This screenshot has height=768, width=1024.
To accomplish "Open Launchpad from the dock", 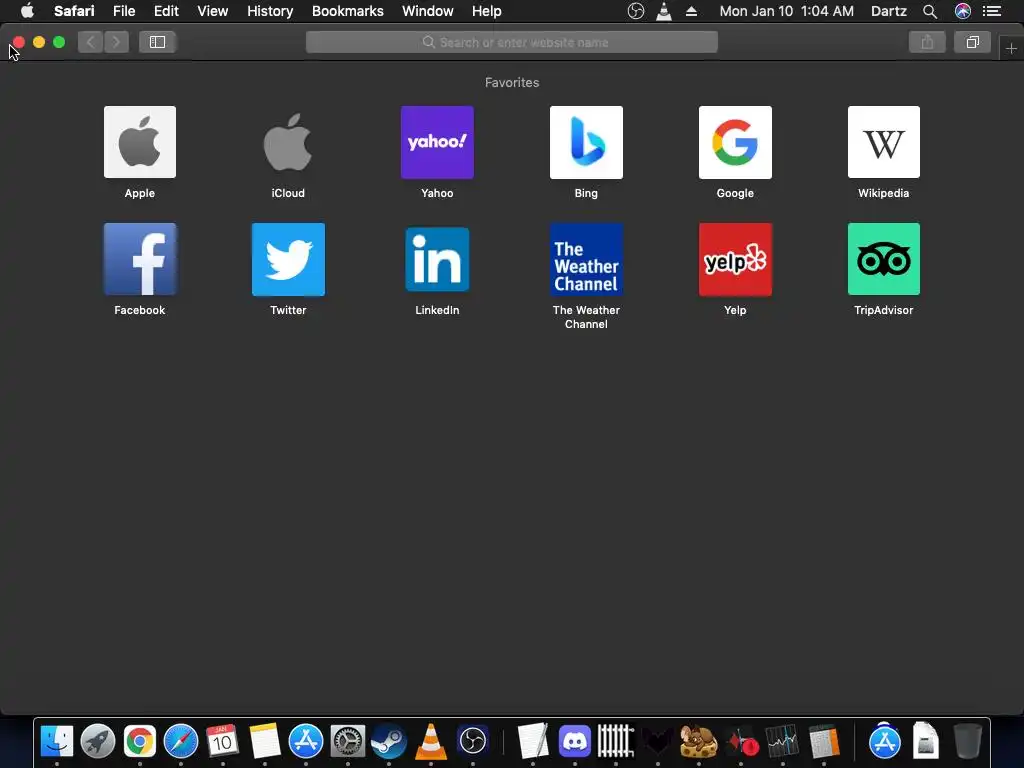I will [98, 742].
